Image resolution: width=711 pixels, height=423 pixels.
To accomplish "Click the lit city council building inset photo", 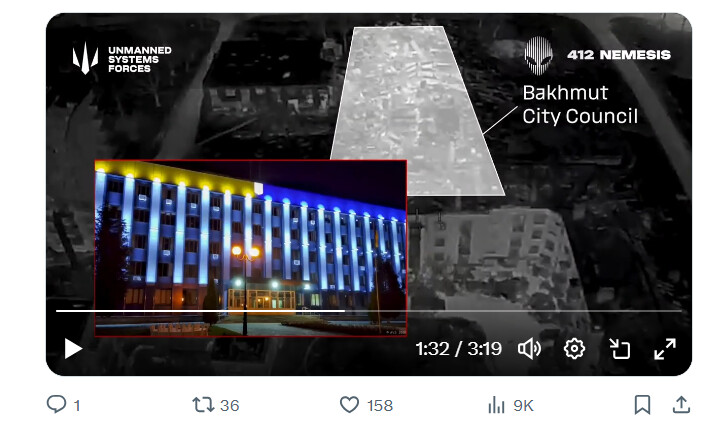I will [x=251, y=248].
